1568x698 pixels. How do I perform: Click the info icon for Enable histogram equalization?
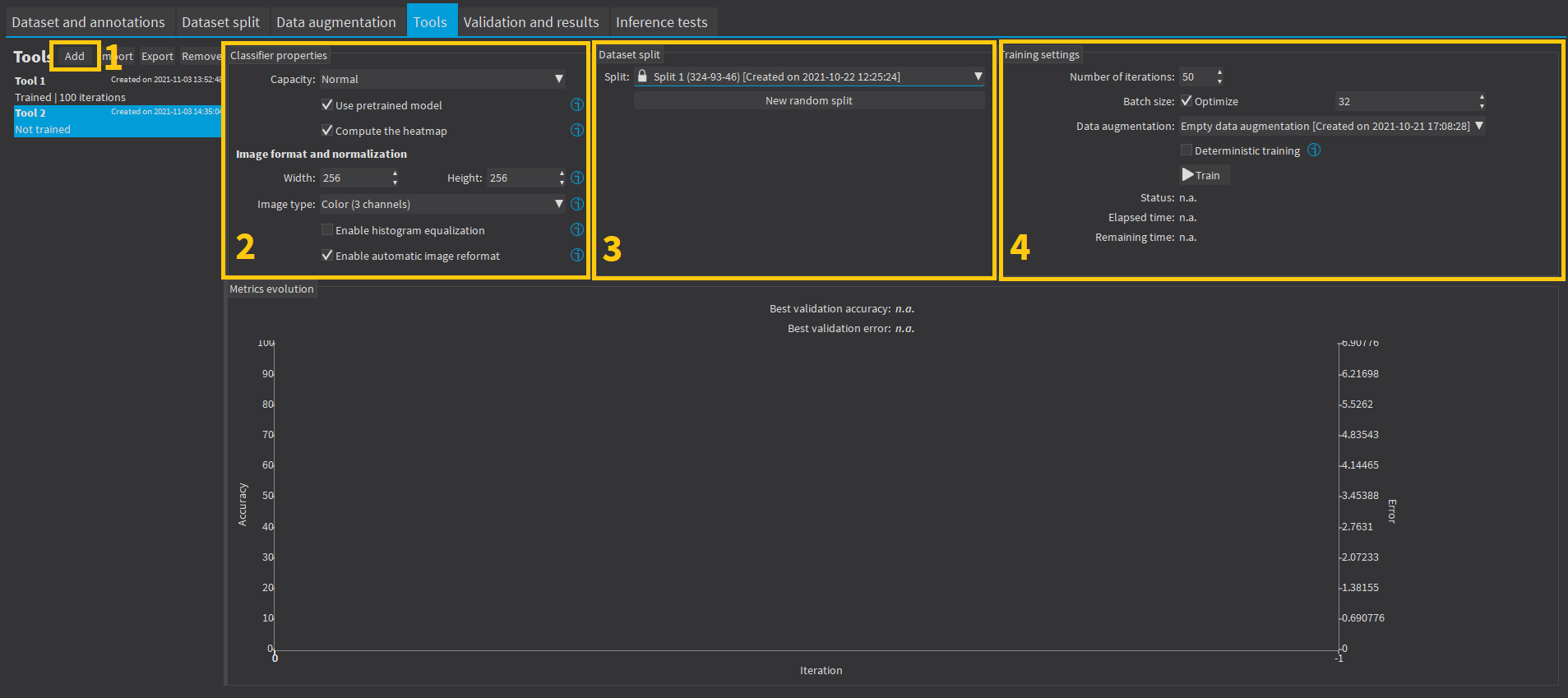(x=577, y=229)
